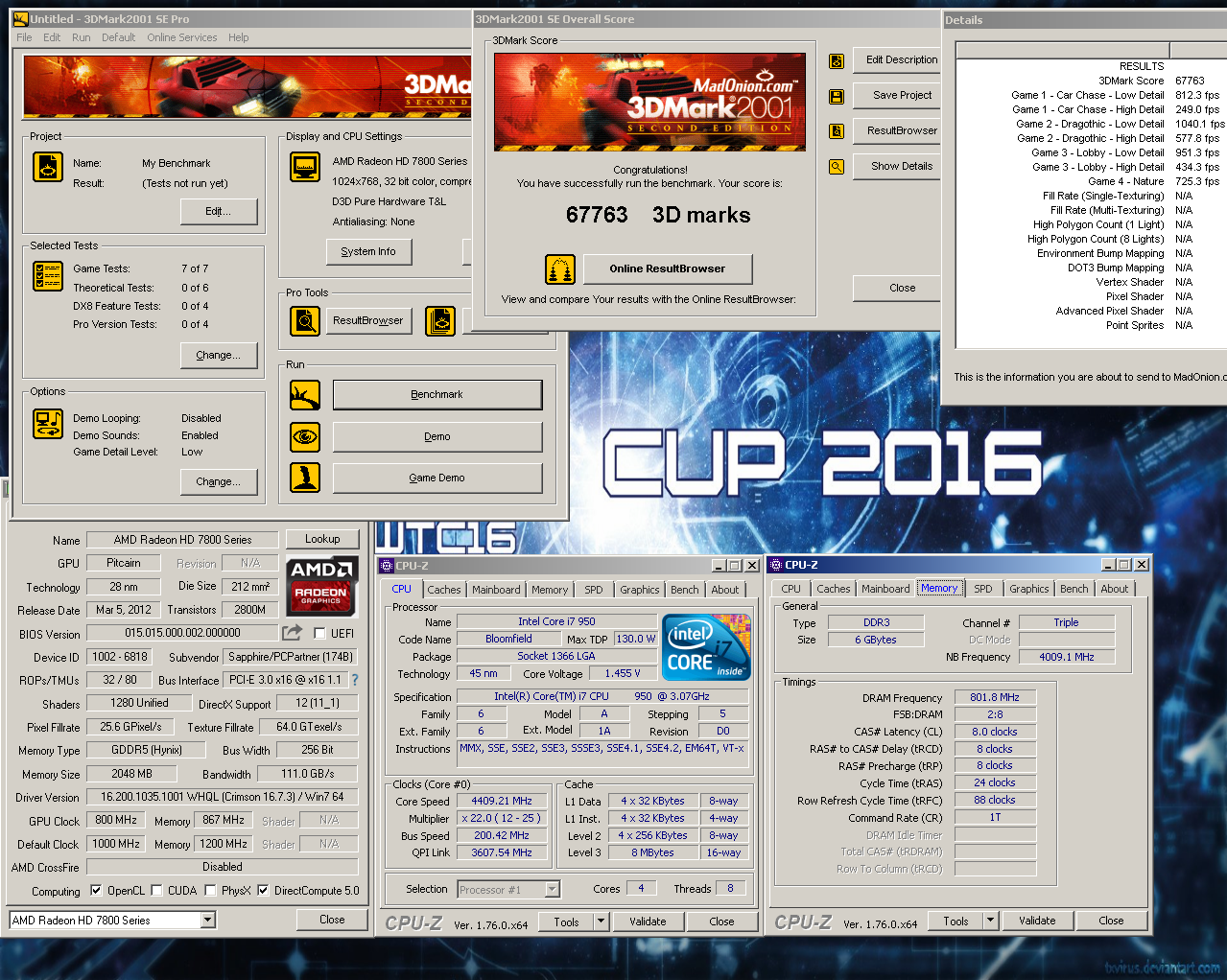The image size is (1227, 980).
Task: Open Tools dropdown arrow in right CPU-Z
Action: click(x=991, y=921)
